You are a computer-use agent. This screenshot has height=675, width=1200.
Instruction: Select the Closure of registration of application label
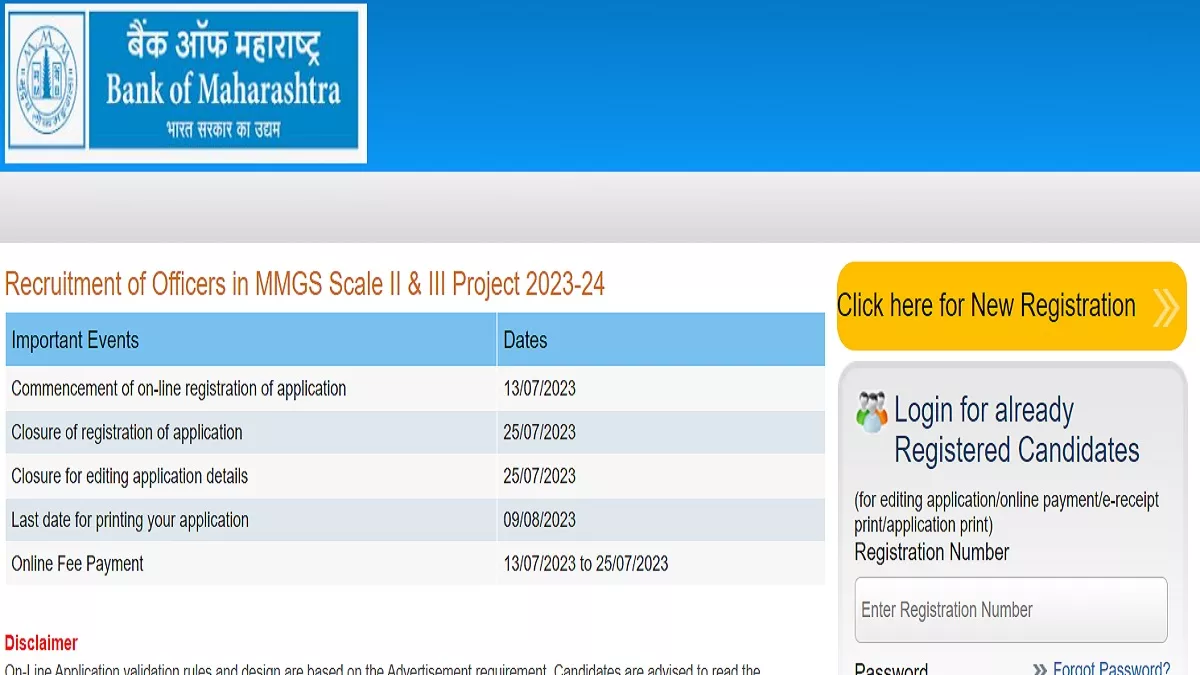click(x=127, y=432)
